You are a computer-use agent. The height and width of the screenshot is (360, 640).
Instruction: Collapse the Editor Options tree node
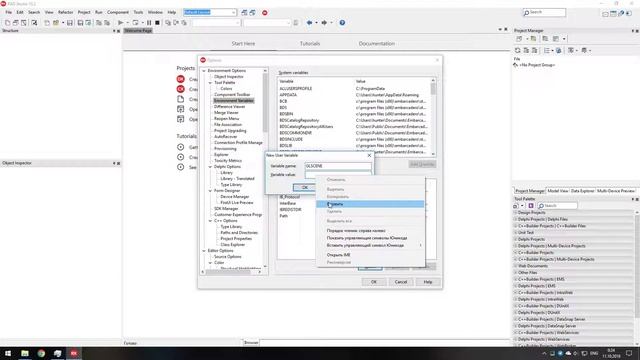pos(204,251)
